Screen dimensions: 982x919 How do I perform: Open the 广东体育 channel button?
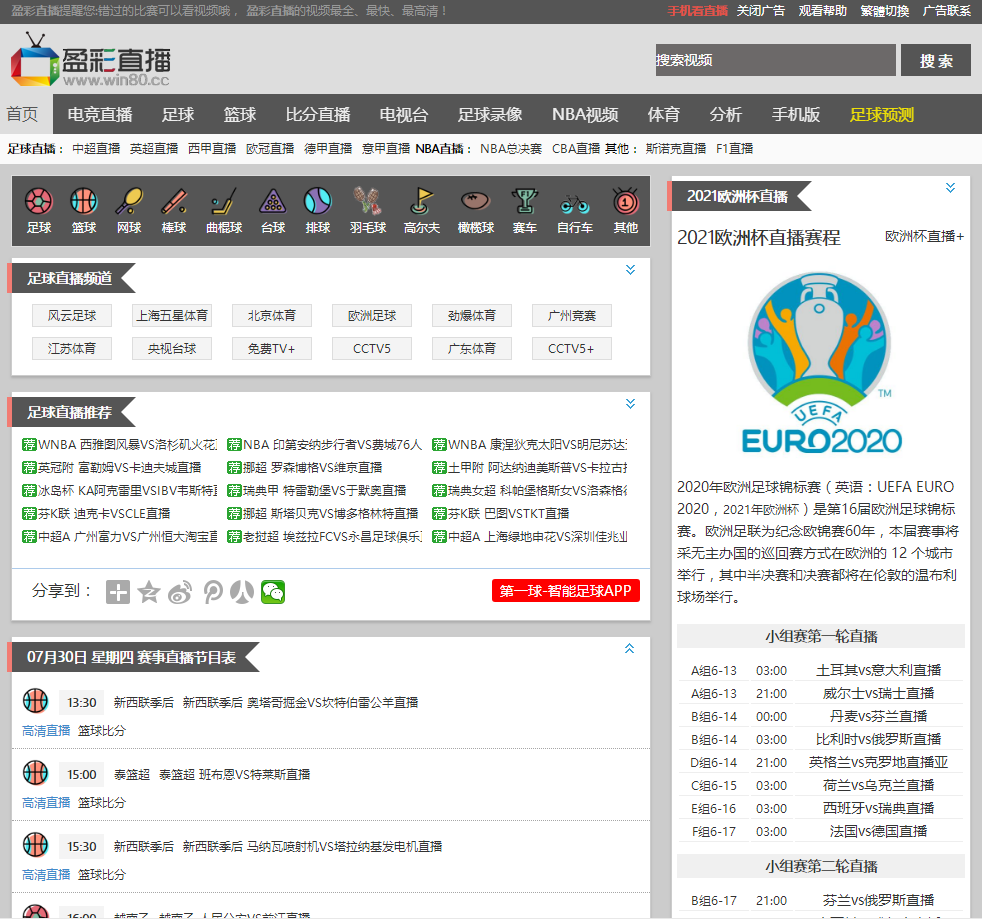472,349
